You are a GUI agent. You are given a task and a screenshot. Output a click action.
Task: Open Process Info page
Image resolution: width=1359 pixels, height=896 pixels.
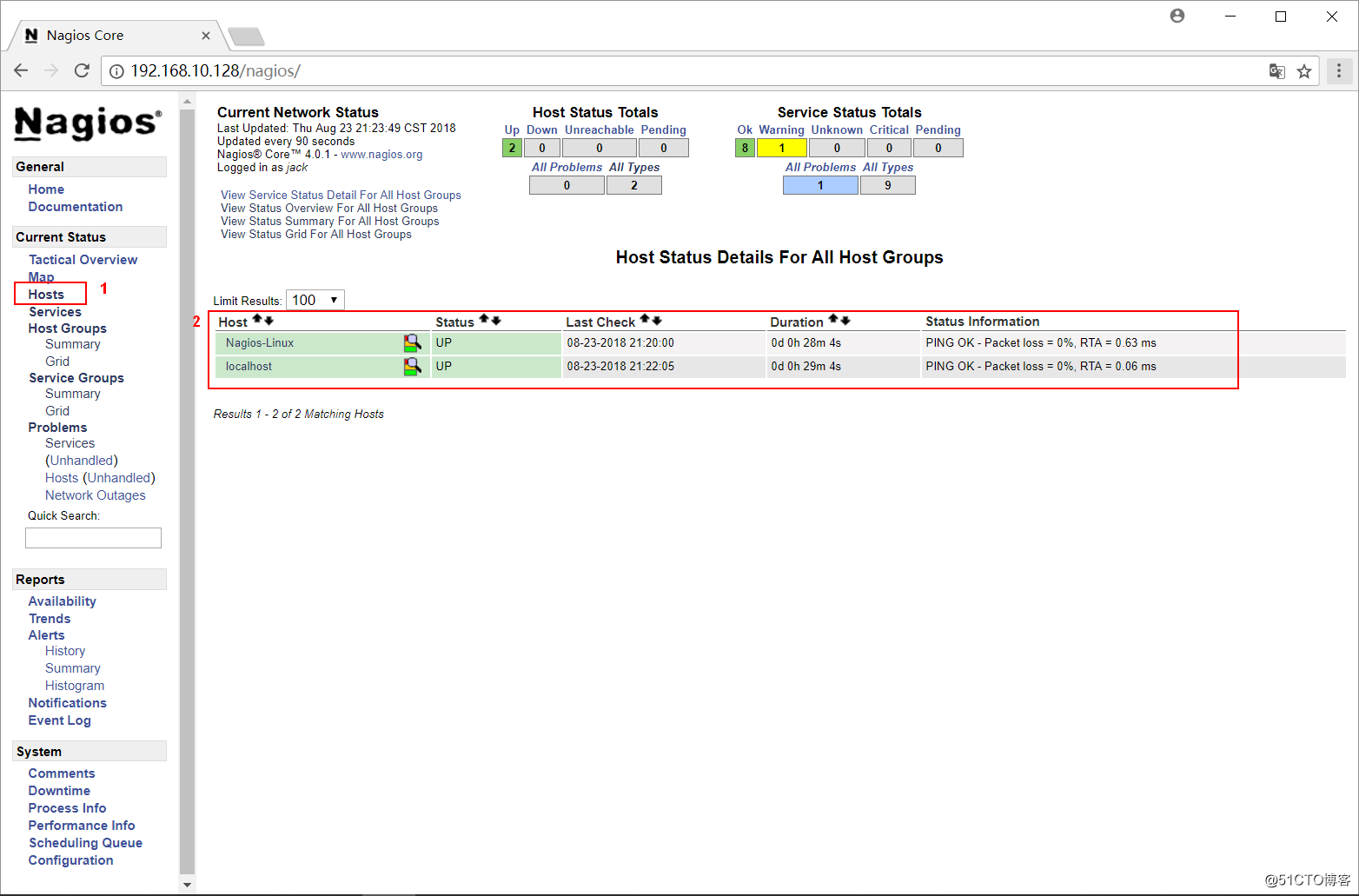coord(67,808)
